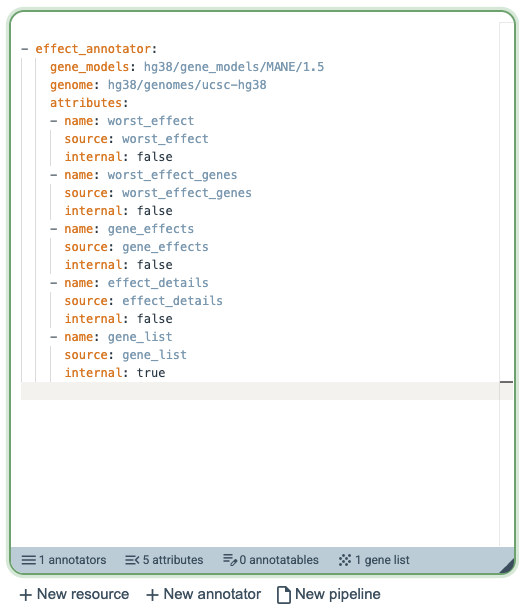Collapse the gene_list attribute dash
Viewport: 528px width, 609px height.
54,337
